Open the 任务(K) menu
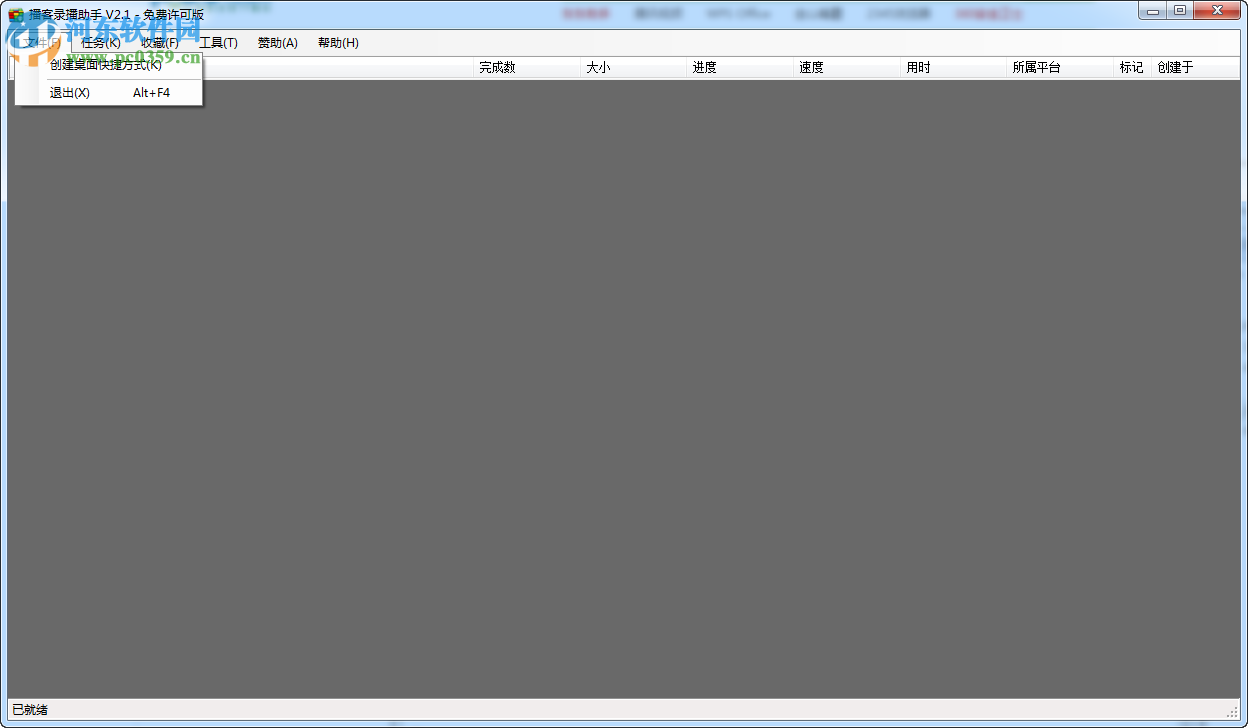This screenshot has height=728, width=1248. 100,42
